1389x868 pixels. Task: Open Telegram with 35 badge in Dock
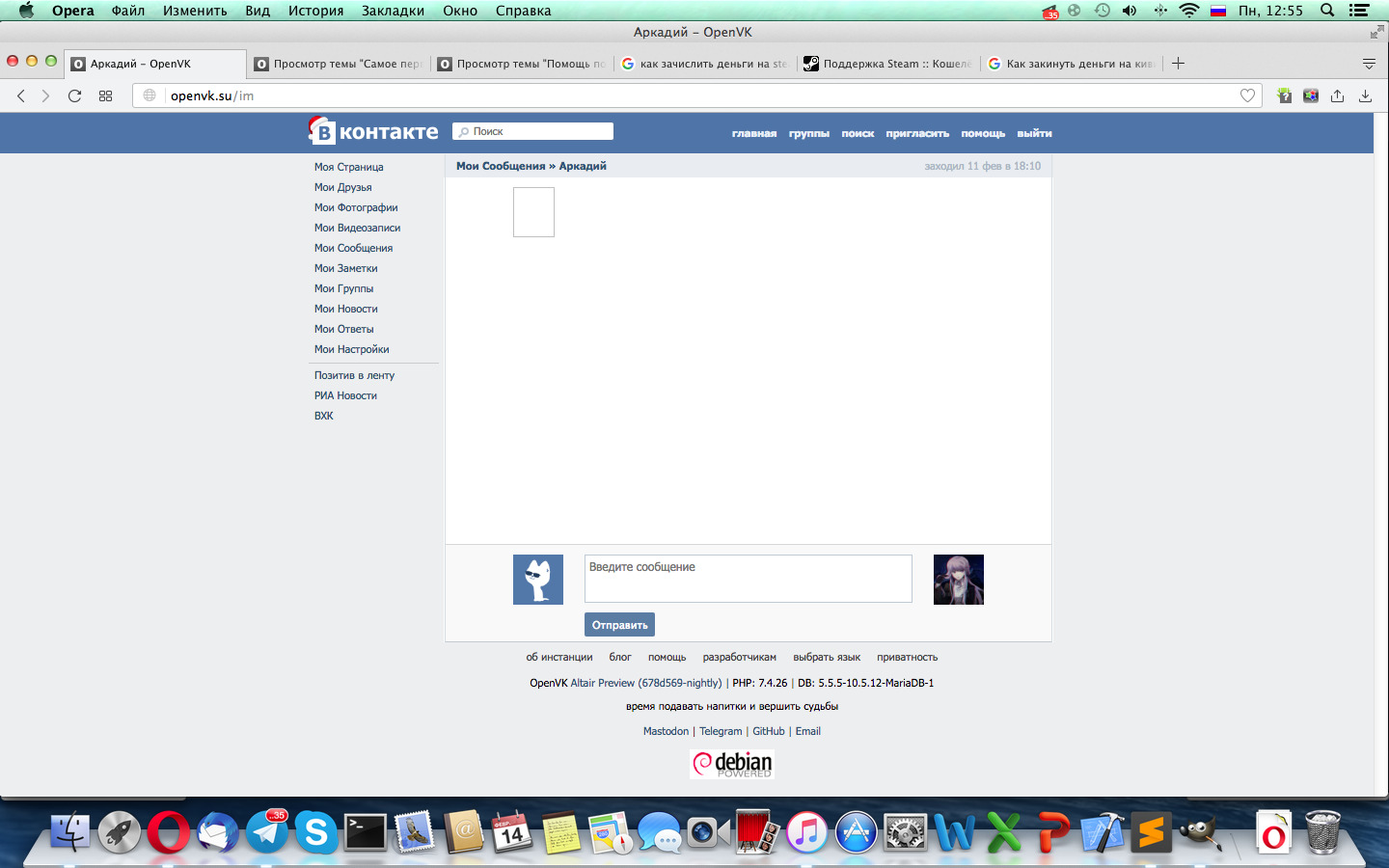pyautogui.click(x=267, y=832)
